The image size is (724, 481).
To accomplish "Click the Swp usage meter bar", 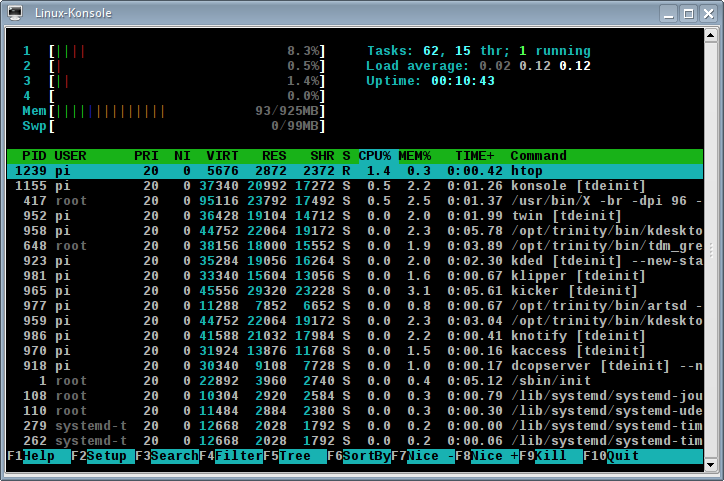I will (187, 126).
